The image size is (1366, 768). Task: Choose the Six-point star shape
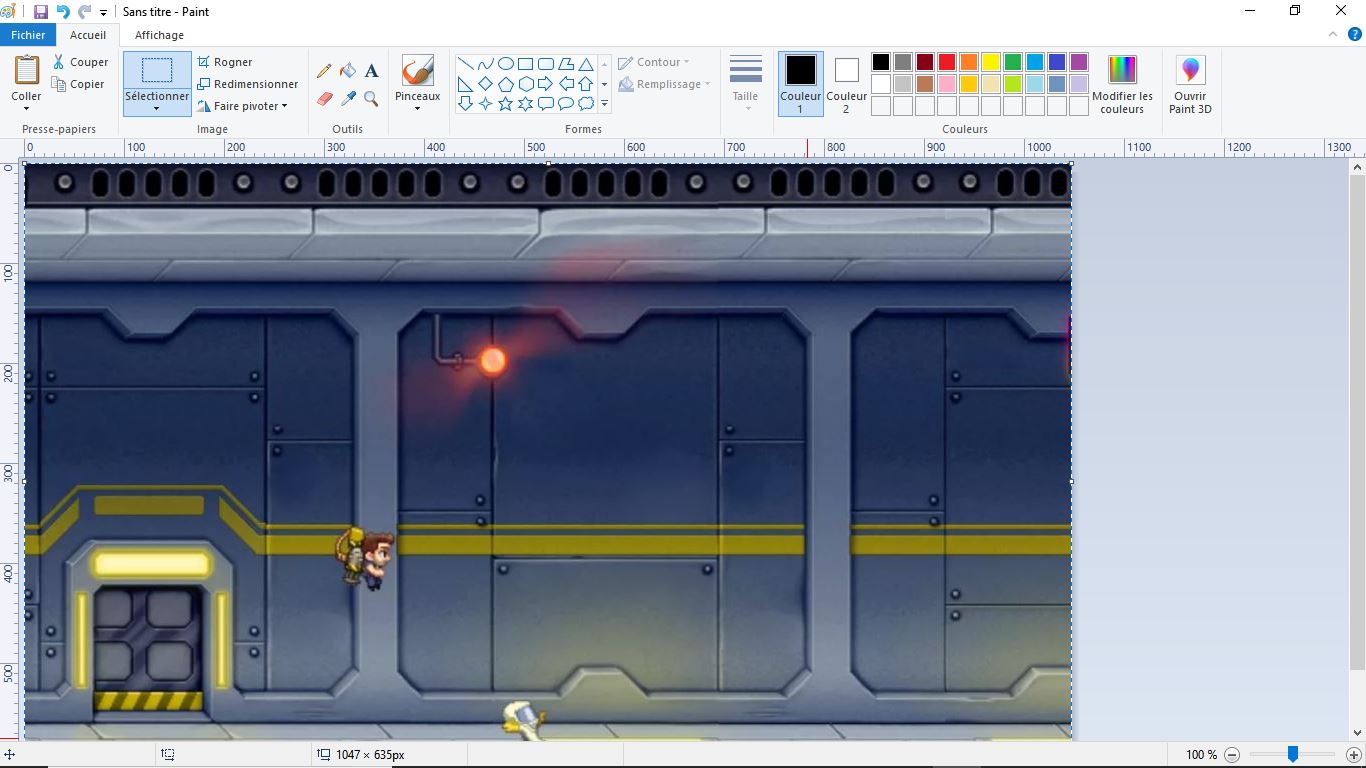[x=526, y=103]
